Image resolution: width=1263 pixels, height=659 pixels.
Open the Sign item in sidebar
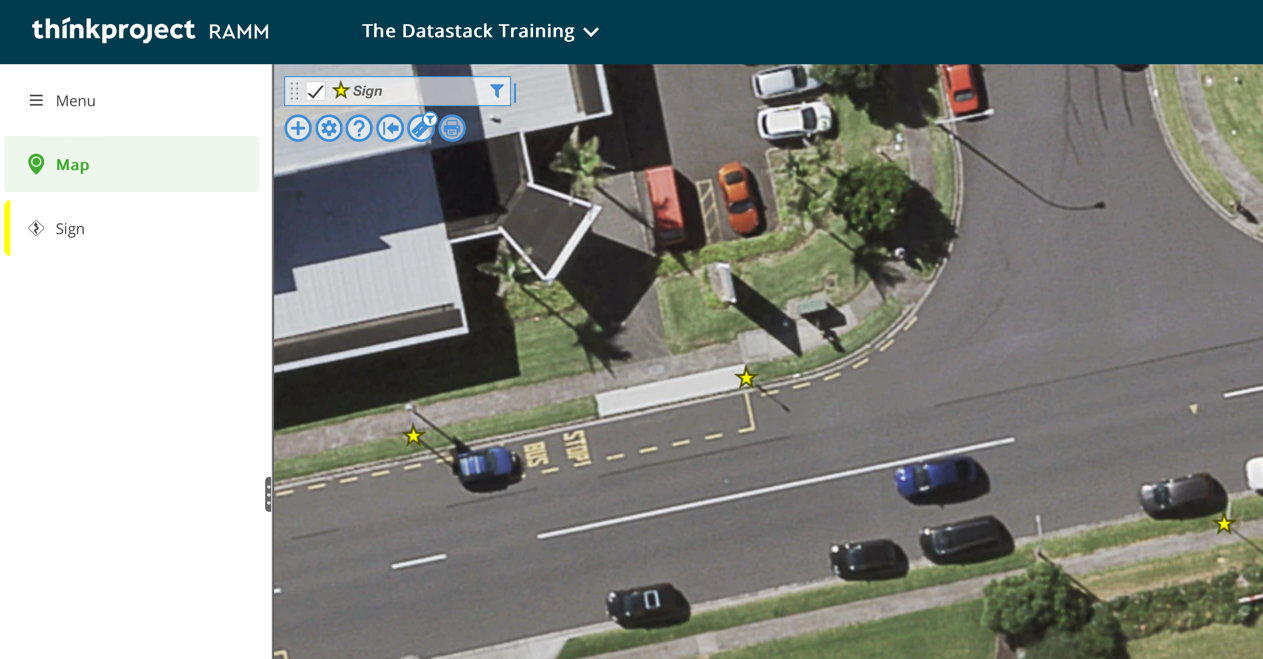tap(132, 228)
